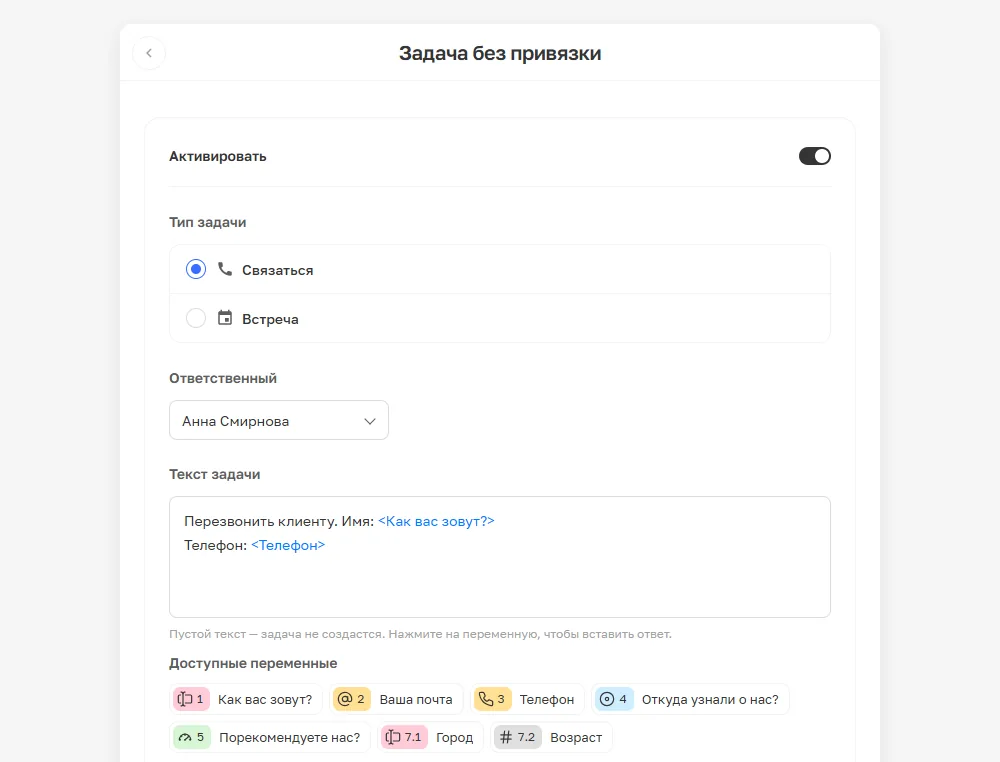
Task: Click the calendar icon next to Встреча
Action: tap(224, 318)
